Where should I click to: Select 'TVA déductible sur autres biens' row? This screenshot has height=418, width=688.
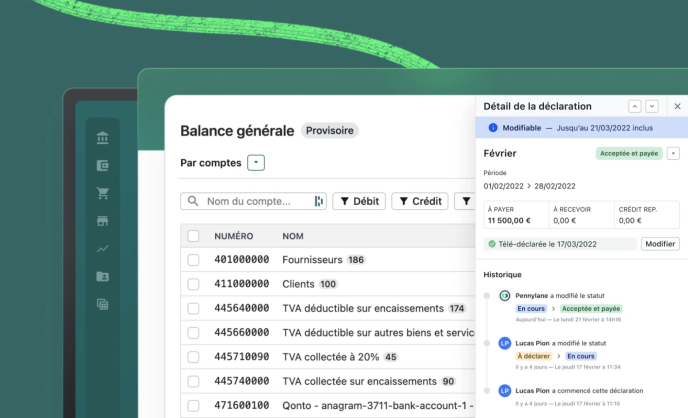378,332
